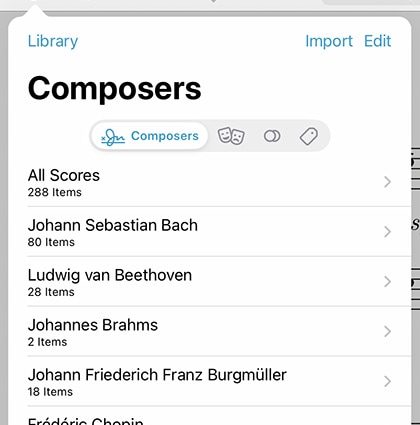
Task: Open Beethoven's list via the right chevron
Action: coord(387,282)
